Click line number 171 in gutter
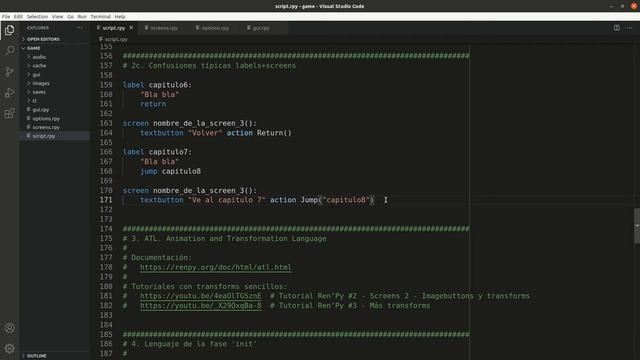640x360 pixels. (x=106, y=200)
